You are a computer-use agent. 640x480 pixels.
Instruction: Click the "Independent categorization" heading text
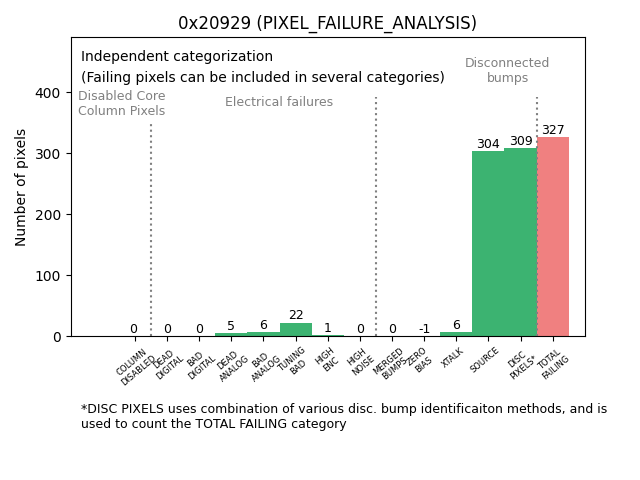point(177,57)
